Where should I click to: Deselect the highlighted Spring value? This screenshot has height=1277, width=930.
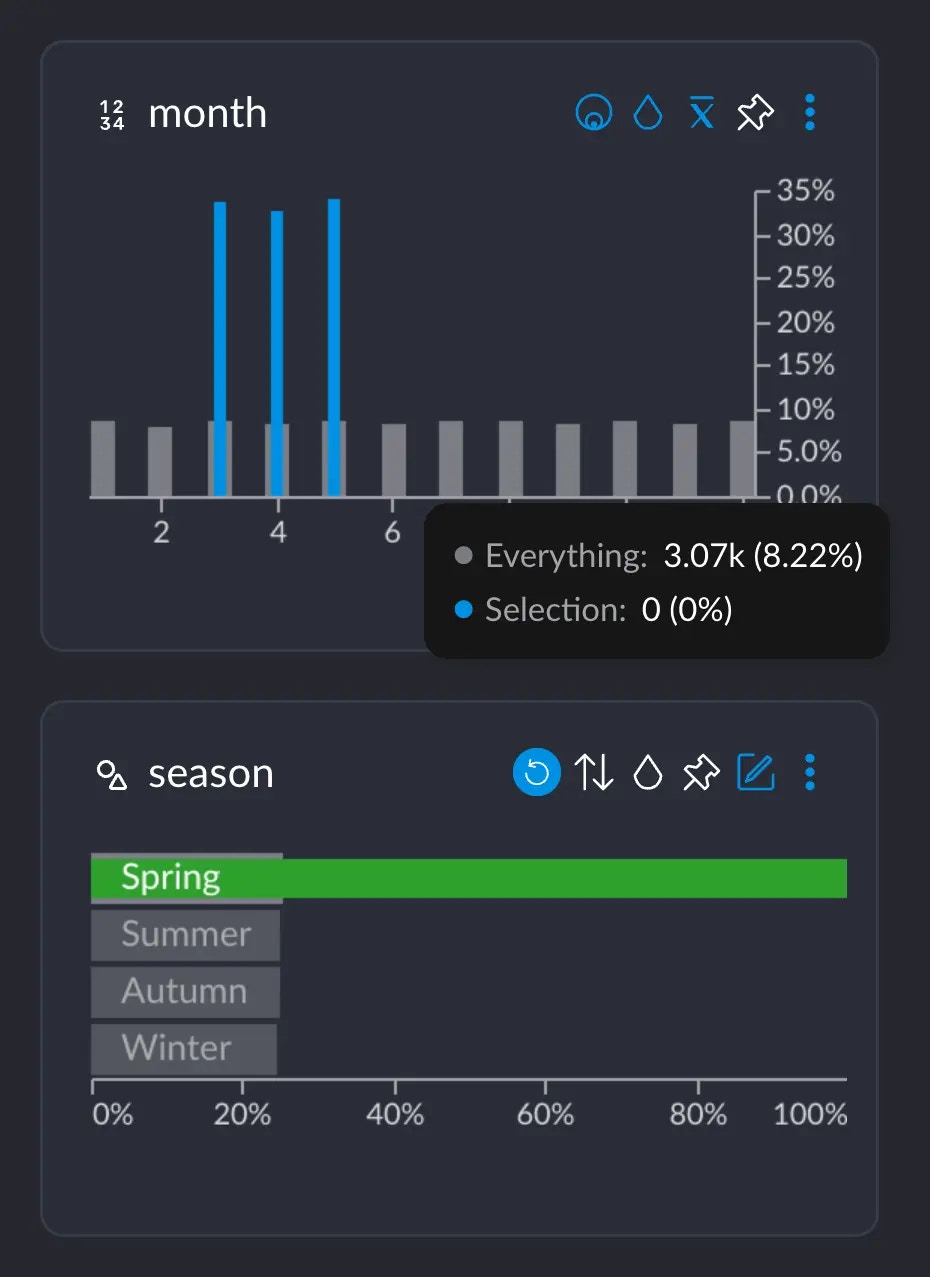pyautogui.click(x=172, y=877)
